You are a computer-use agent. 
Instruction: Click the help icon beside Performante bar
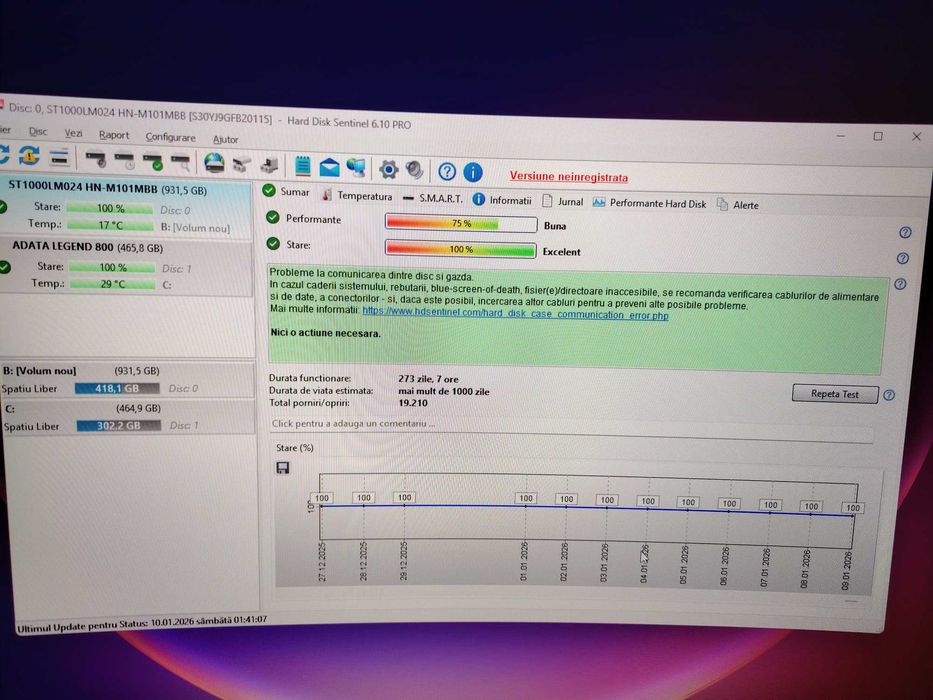[x=905, y=233]
